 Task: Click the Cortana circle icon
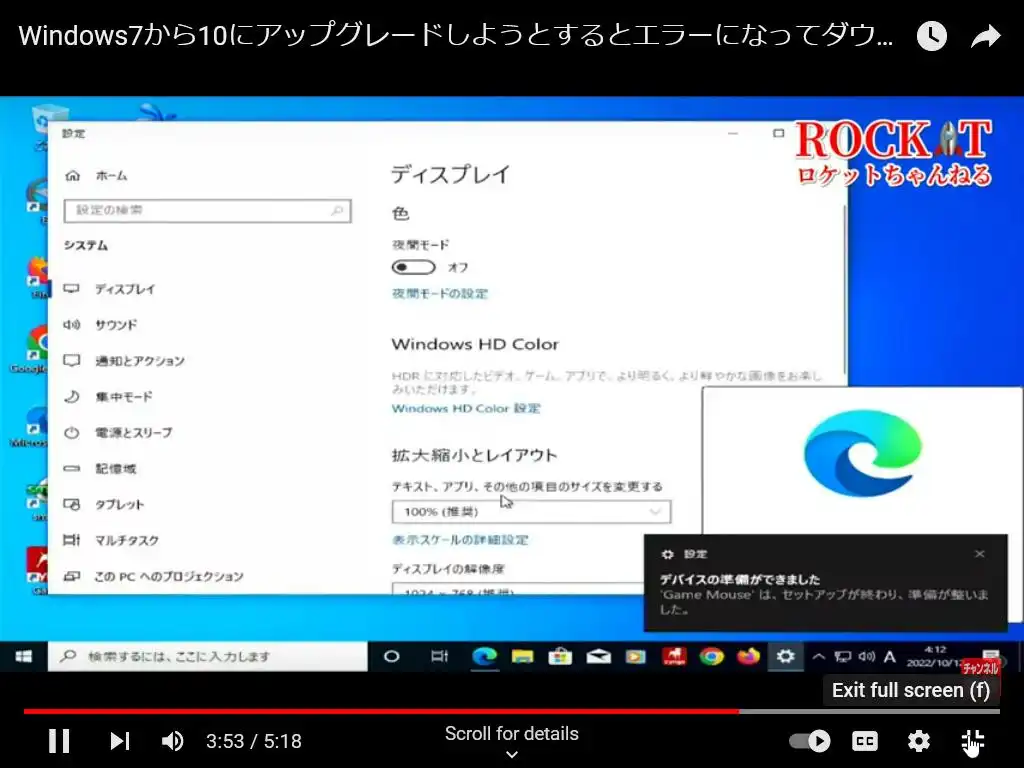[391, 656]
